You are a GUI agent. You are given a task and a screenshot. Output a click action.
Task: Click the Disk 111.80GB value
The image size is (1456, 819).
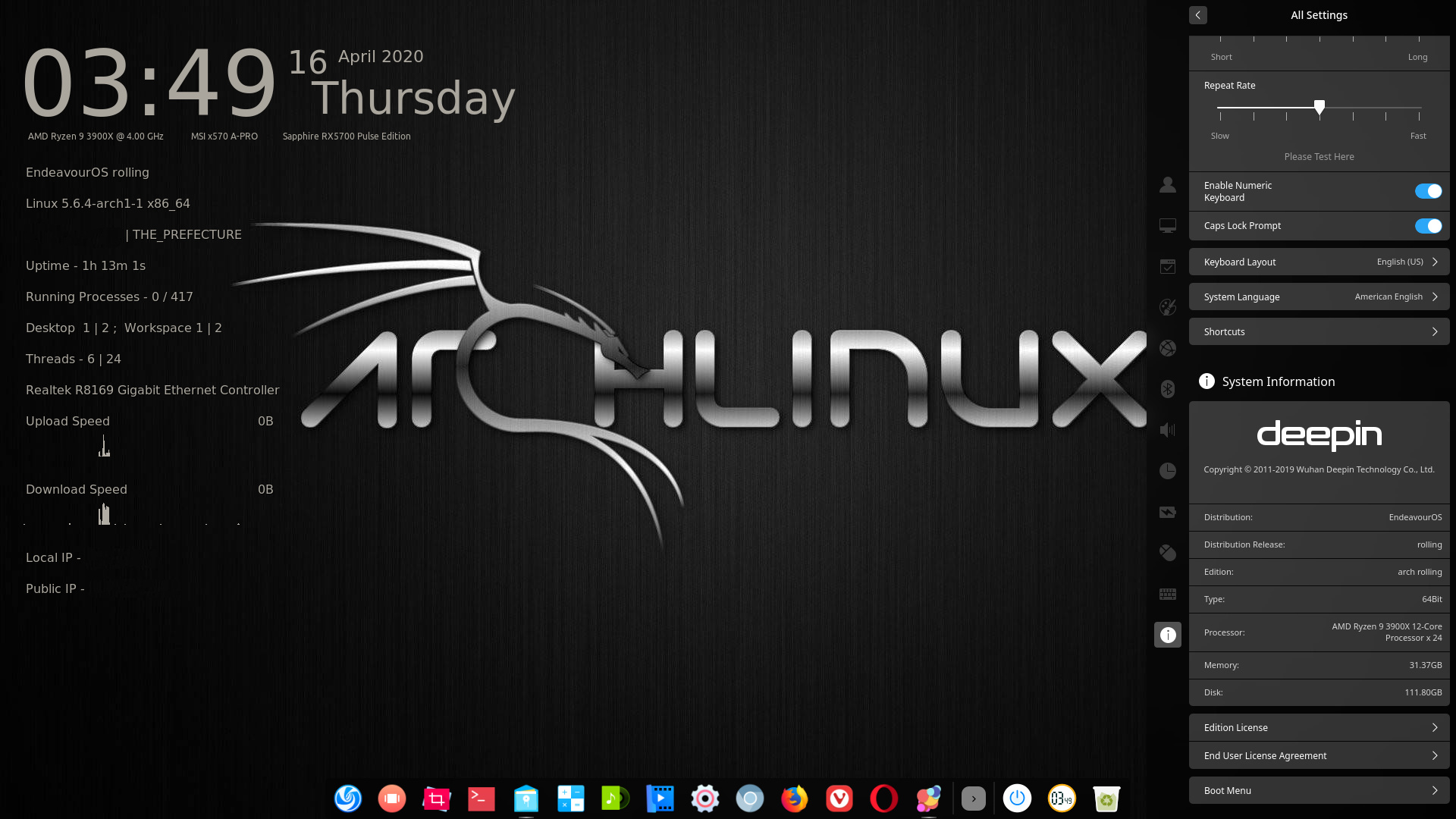(1423, 692)
